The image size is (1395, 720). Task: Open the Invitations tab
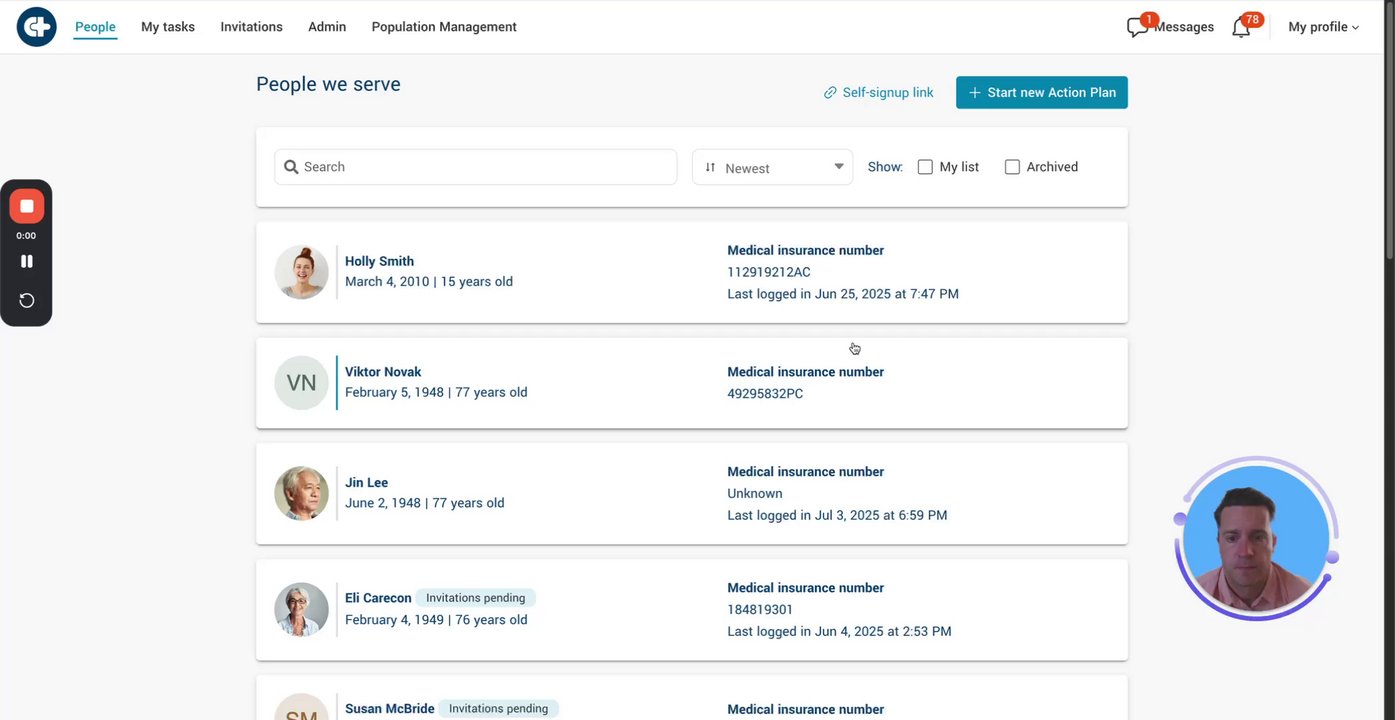[251, 27]
